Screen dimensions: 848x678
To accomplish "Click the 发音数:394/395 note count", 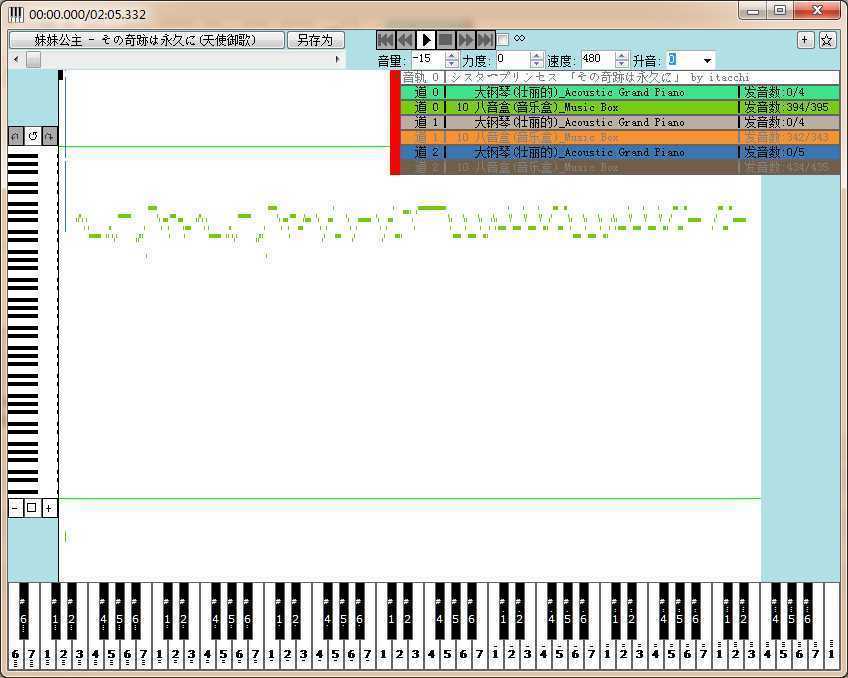I will coord(786,107).
